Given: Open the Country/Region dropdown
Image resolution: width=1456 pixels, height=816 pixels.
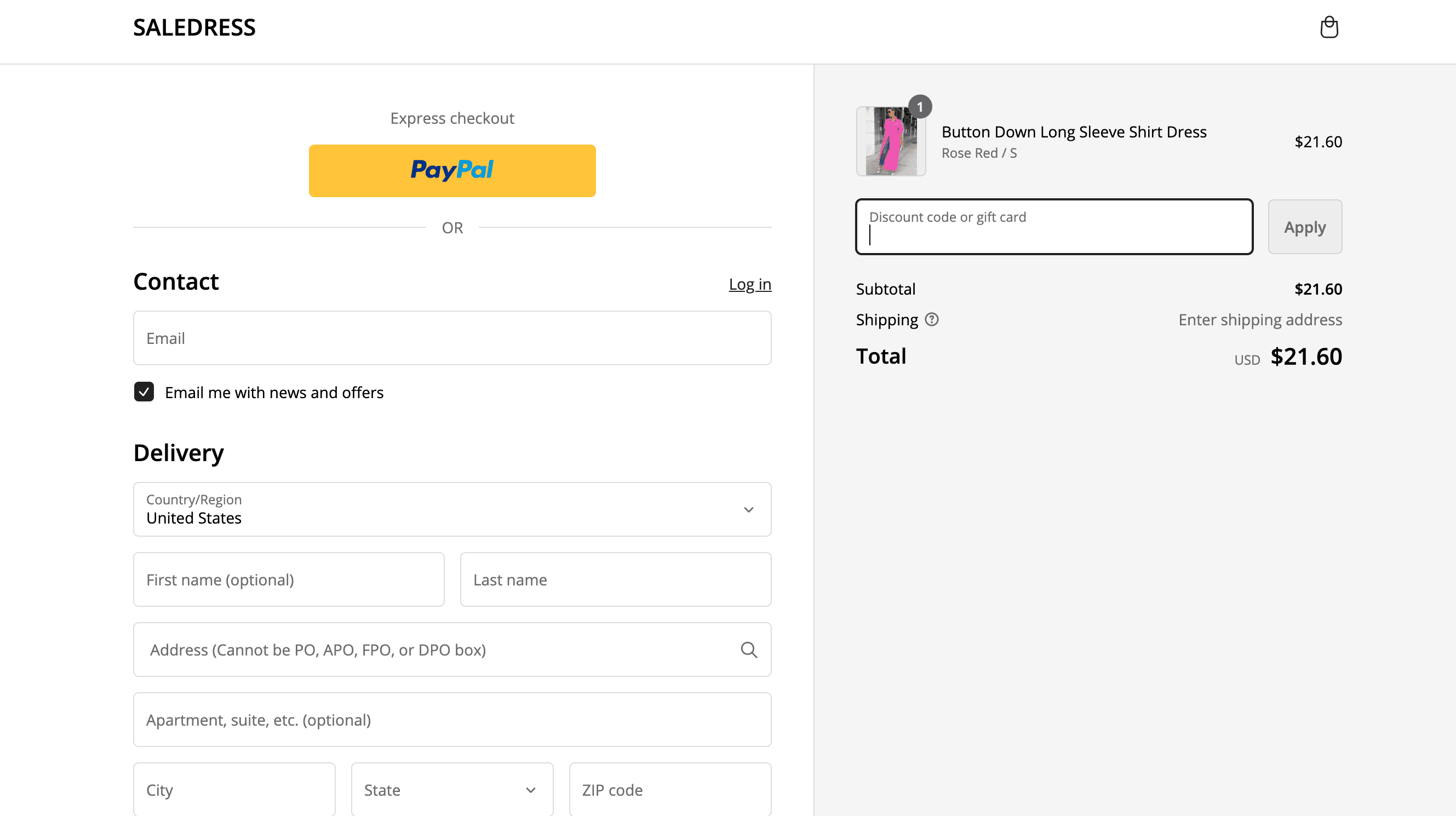Looking at the screenshot, I should tap(452, 510).
